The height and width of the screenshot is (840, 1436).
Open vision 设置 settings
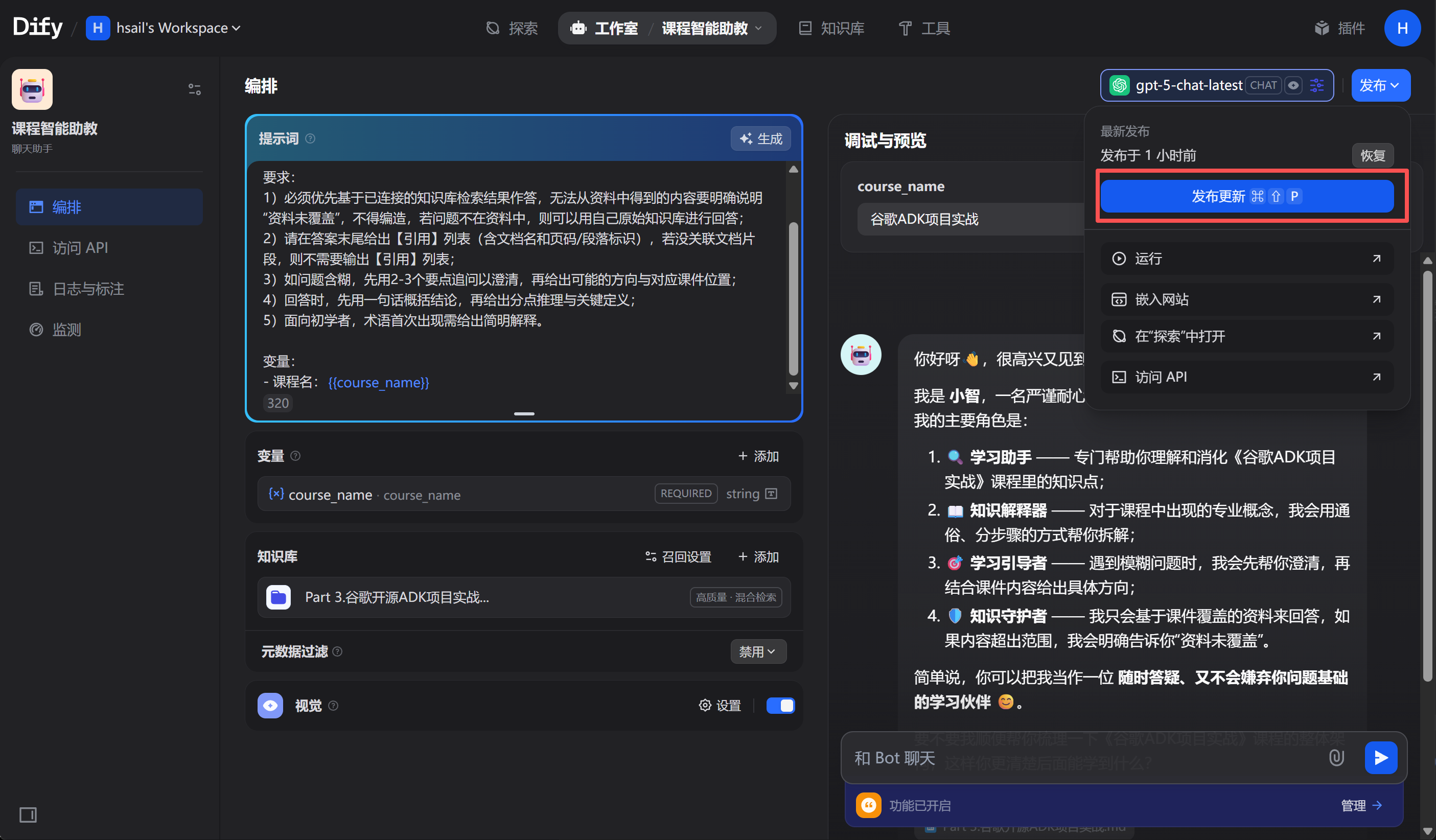(720, 706)
